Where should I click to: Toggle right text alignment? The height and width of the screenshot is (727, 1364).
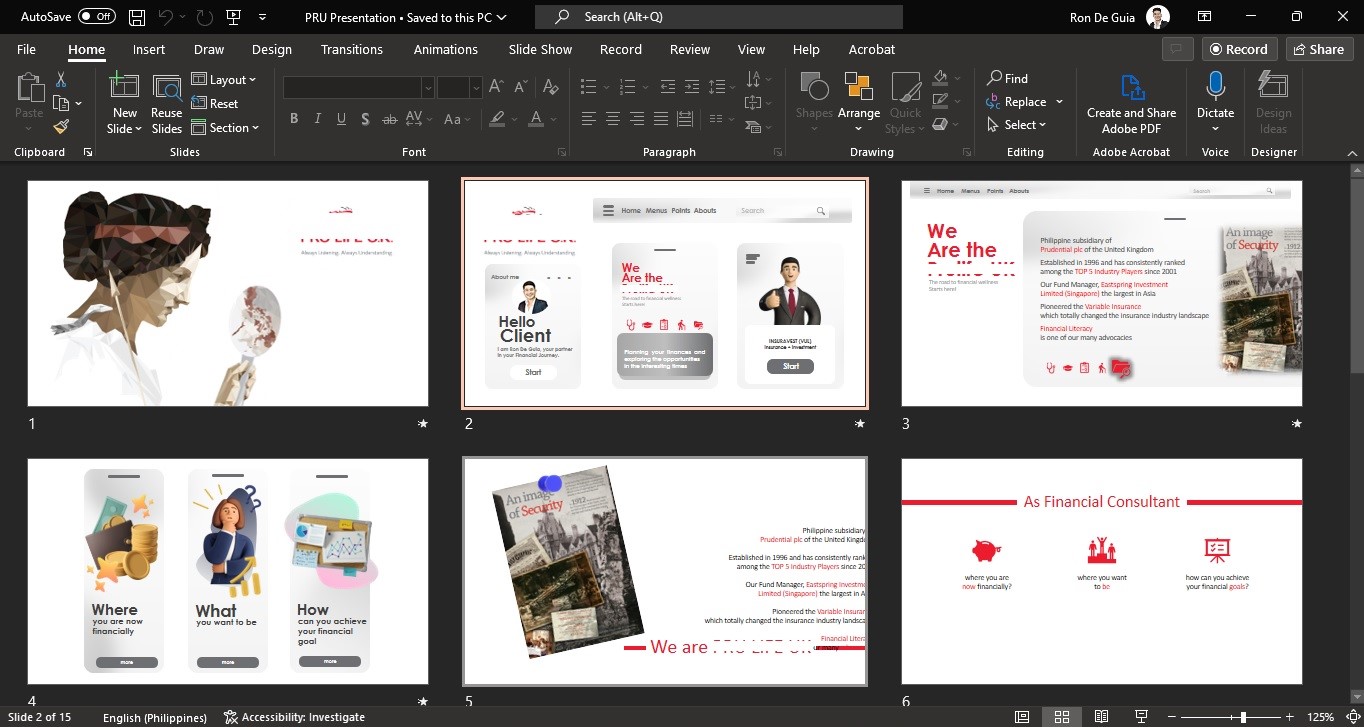636,119
